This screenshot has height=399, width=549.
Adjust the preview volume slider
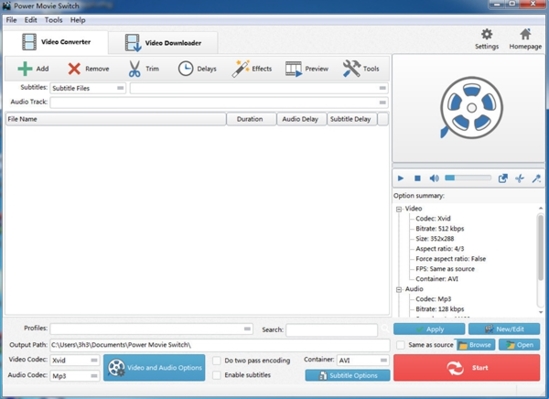tap(468, 178)
